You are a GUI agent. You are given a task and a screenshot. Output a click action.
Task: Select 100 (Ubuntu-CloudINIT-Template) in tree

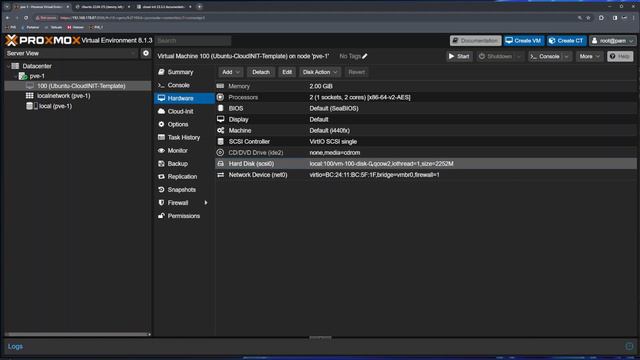78,86
